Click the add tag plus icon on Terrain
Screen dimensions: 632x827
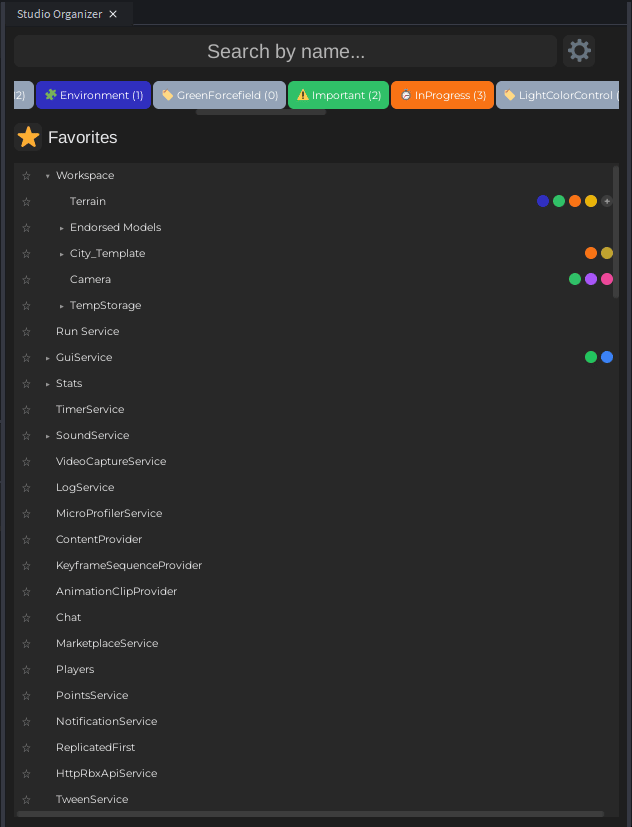click(607, 201)
